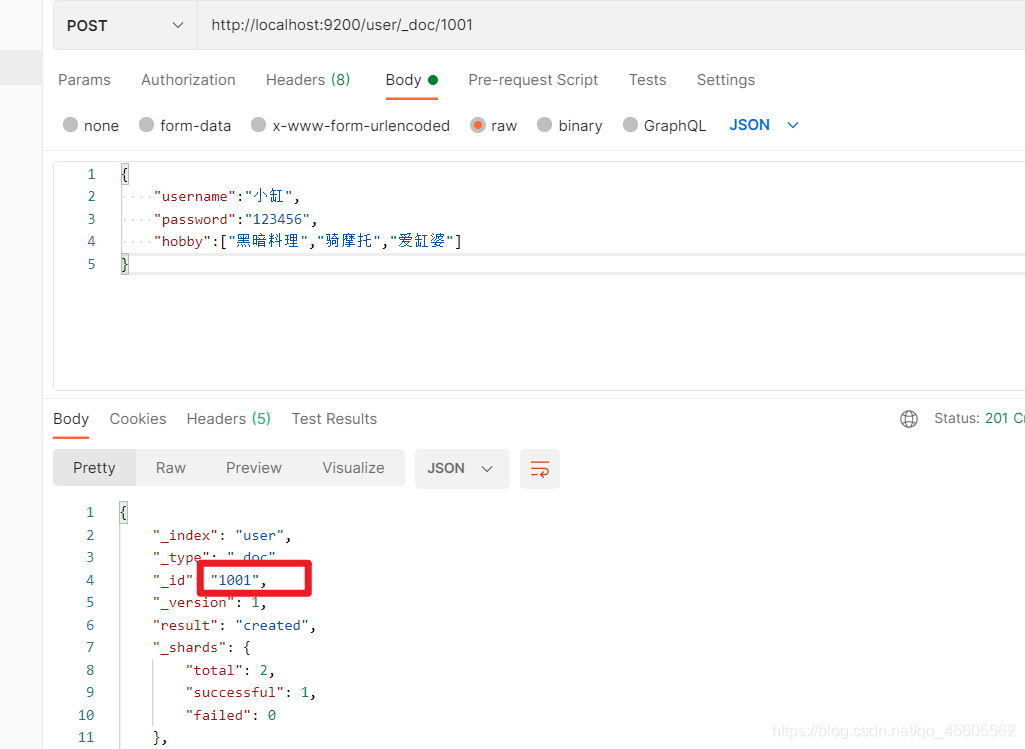Select the none body type radio
Image resolution: width=1025 pixels, height=749 pixels.
click(x=71, y=125)
